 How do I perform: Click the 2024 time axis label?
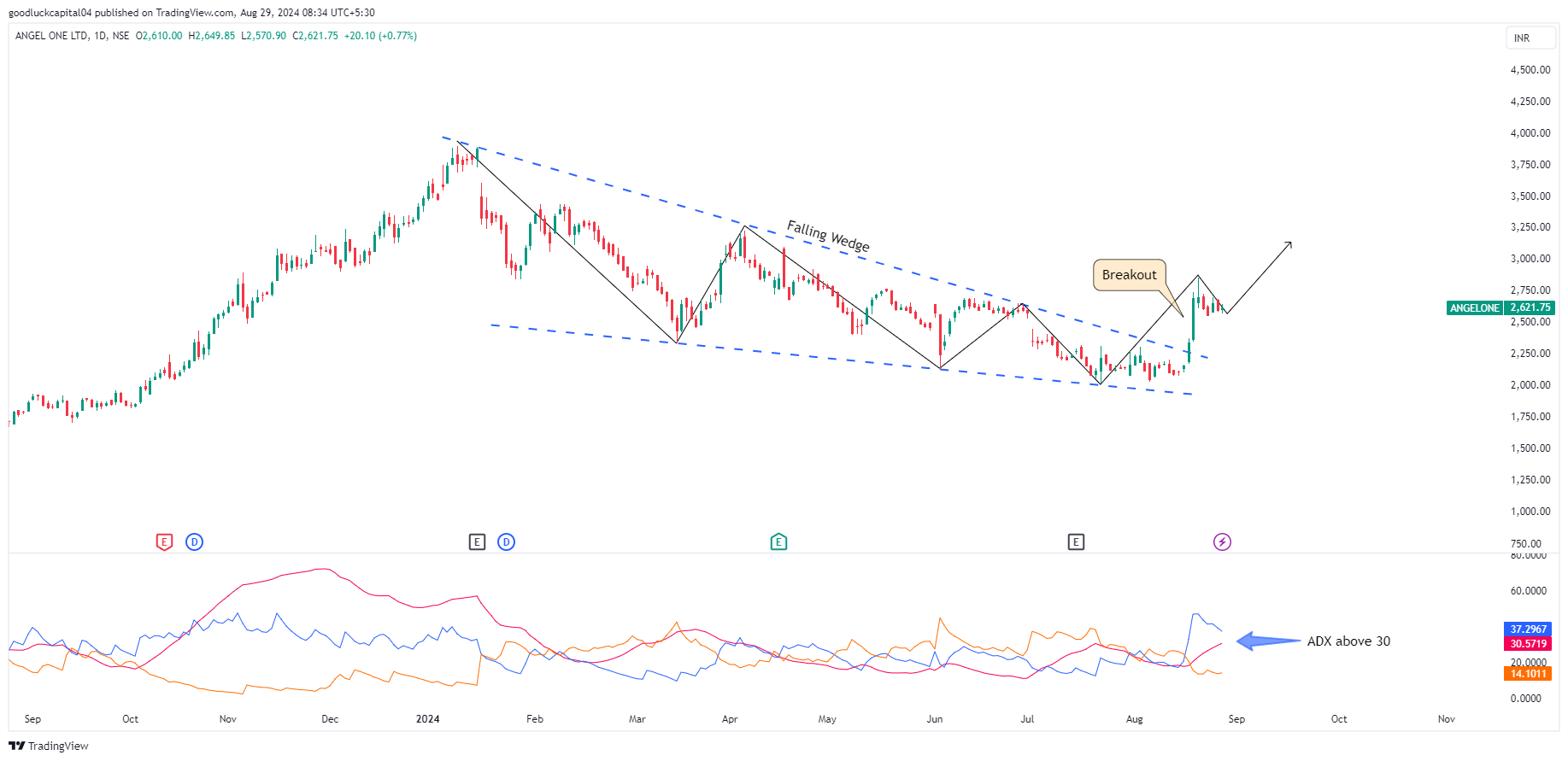(x=427, y=719)
